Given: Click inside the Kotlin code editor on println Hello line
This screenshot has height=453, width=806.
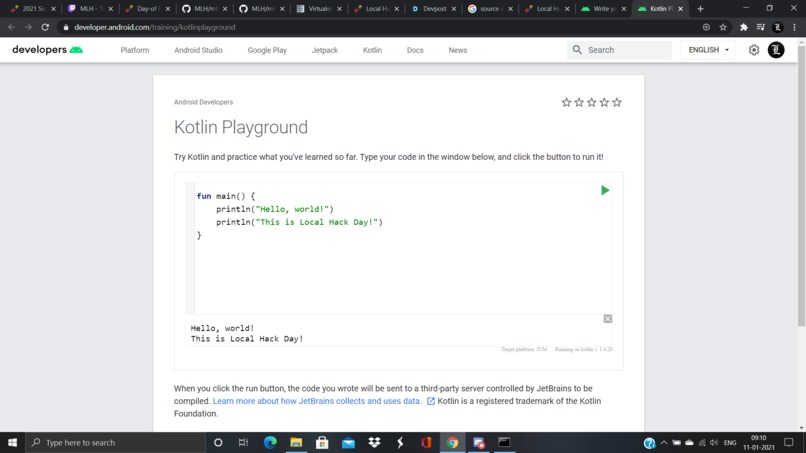Looking at the screenshot, I should click(274, 209).
